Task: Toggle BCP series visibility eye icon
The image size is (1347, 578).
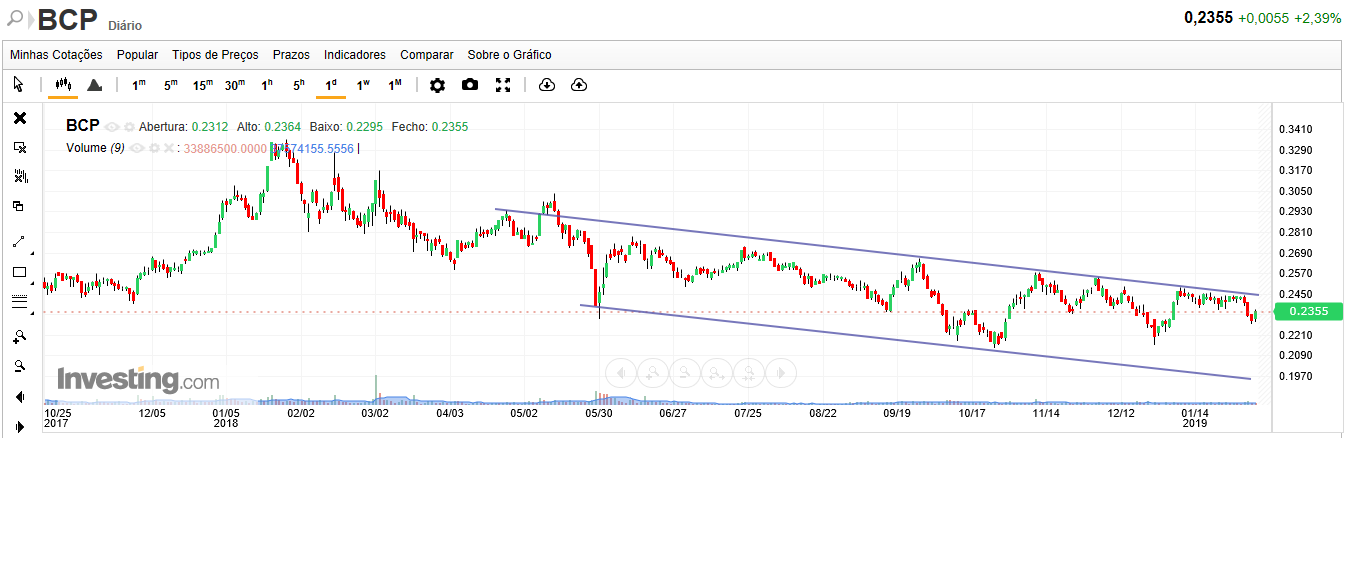Action: (112, 127)
